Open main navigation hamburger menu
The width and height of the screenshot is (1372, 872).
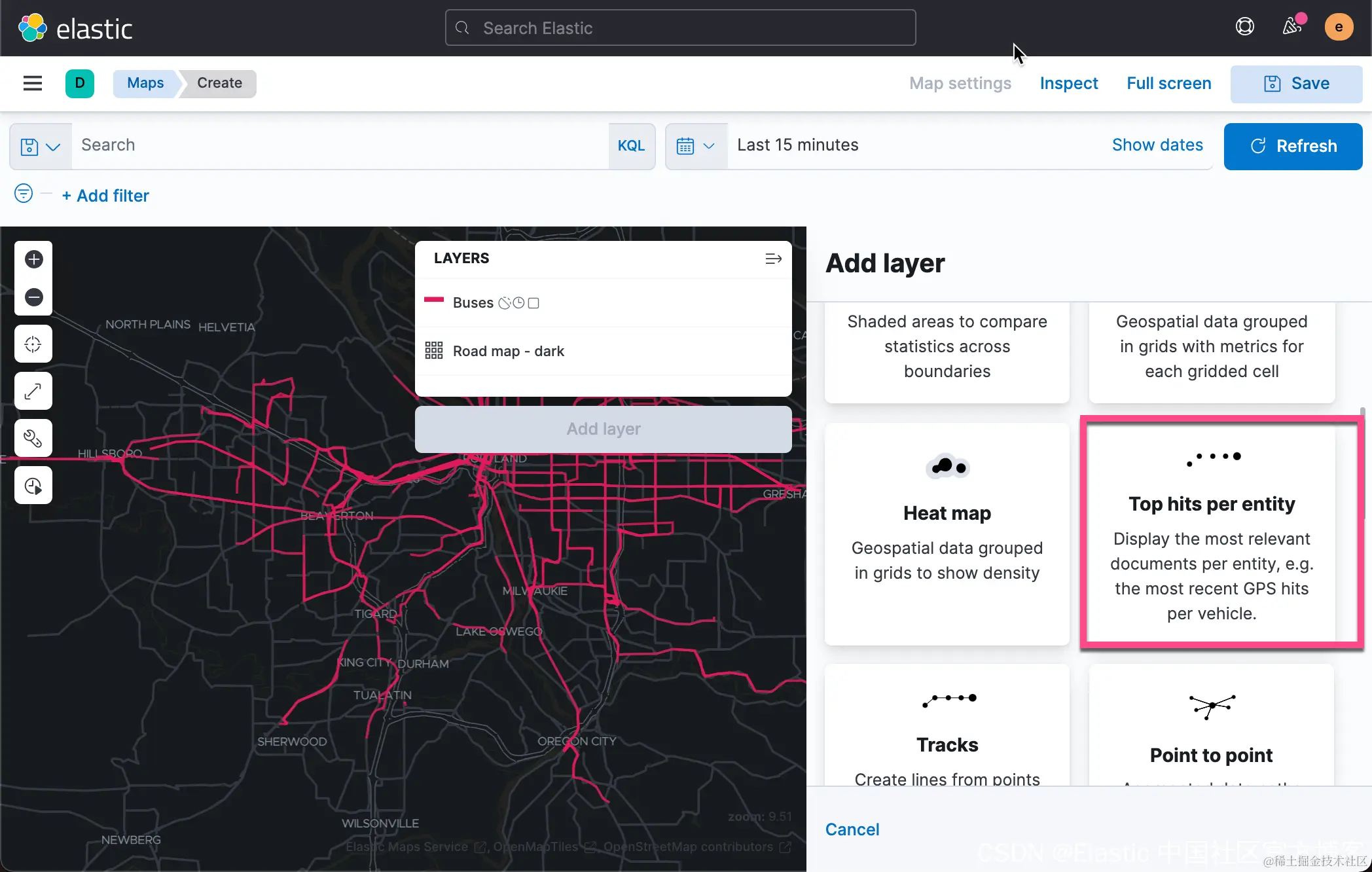point(33,83)
